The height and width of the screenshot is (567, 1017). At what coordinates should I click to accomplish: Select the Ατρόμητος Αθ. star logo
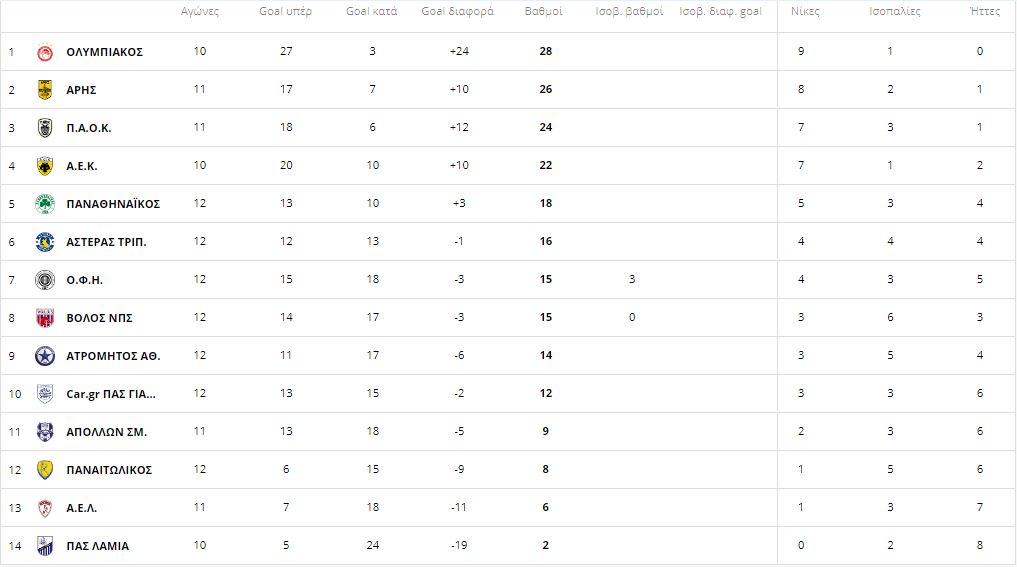[45, 356]
